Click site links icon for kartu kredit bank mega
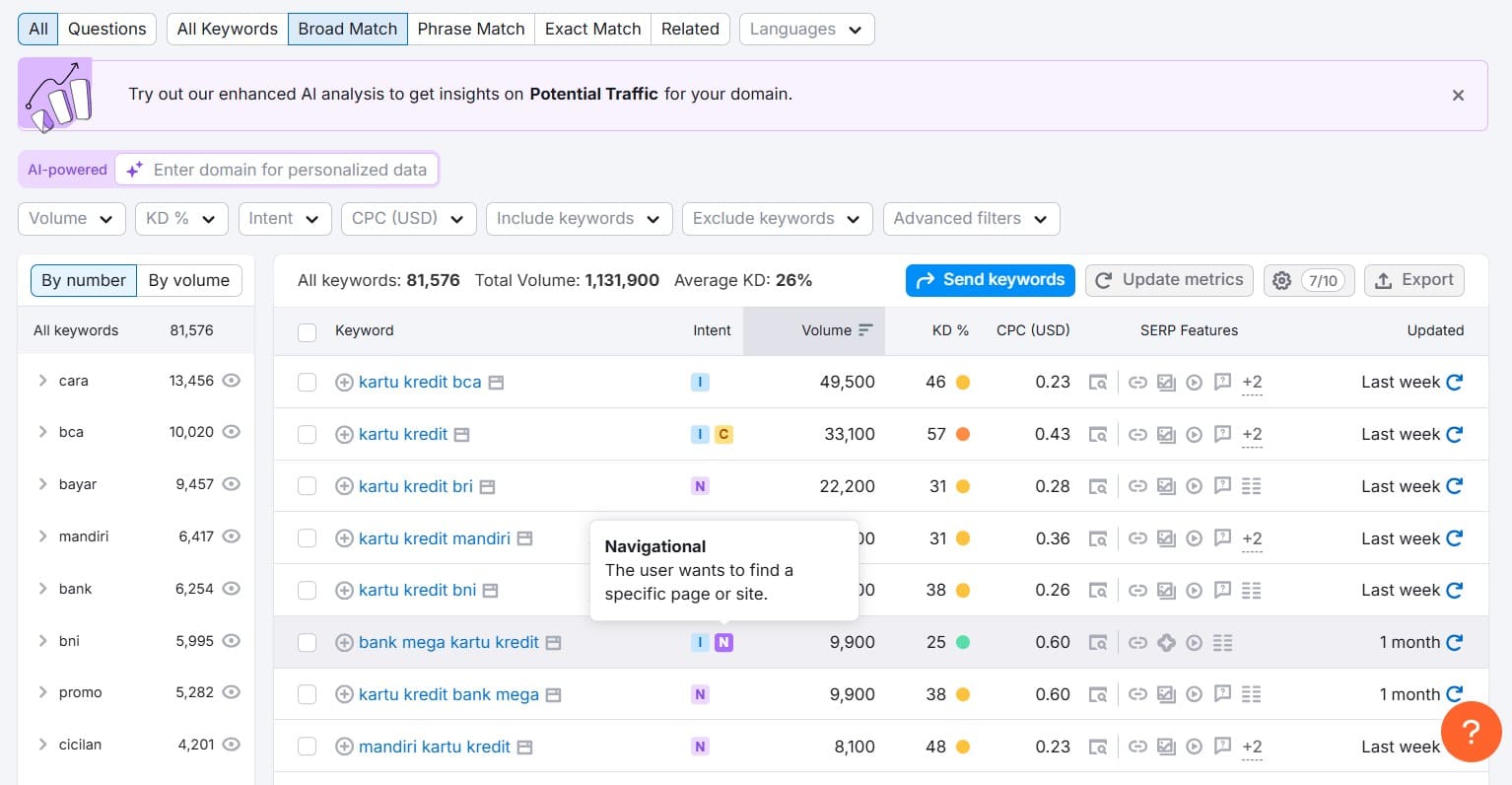The image size is (1512, 785). point(1137,694)
